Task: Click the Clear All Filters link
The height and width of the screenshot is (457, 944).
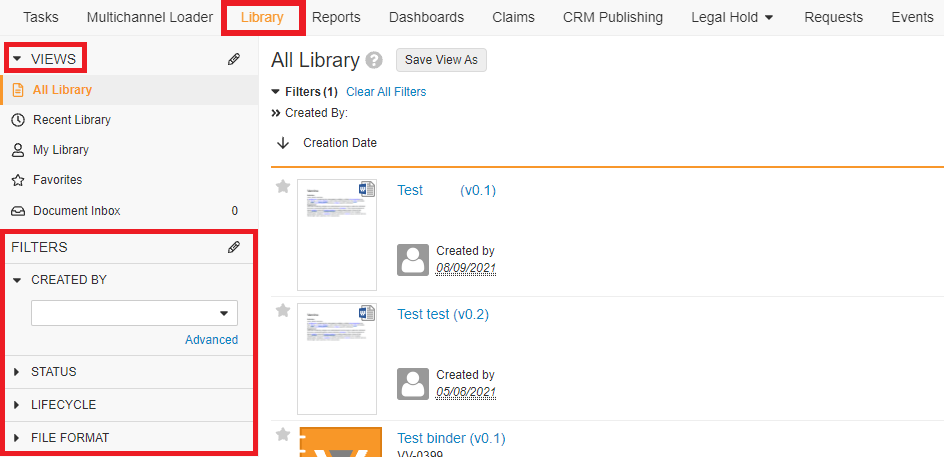Action: coord(386,92)
